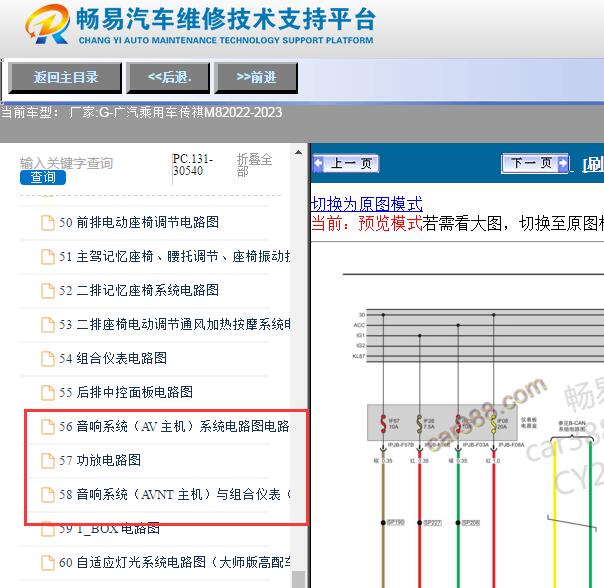This screenshot has height=588, width=604.
Task: Click document icon for item 60
Action: tap(48, 563)
